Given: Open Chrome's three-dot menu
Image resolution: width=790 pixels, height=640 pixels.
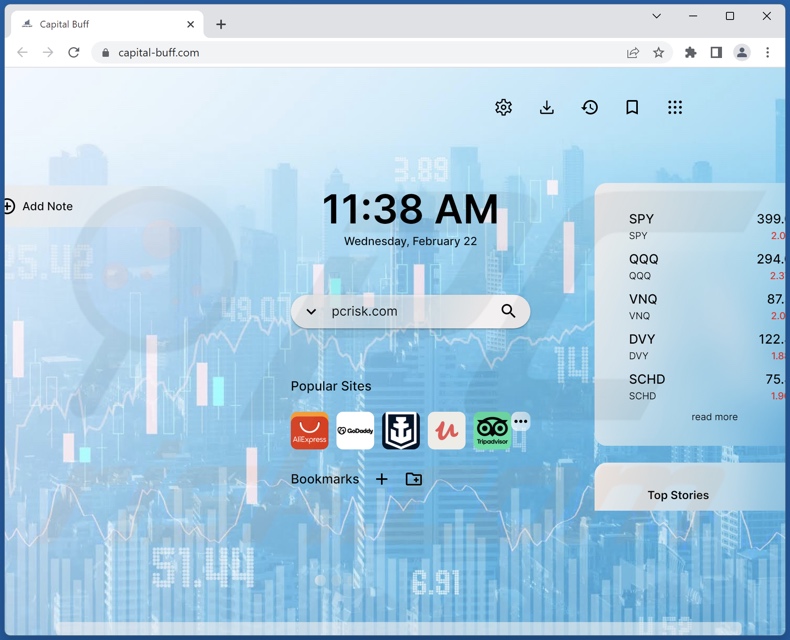Looking at the screenshot, I should [x=767, y=53].
